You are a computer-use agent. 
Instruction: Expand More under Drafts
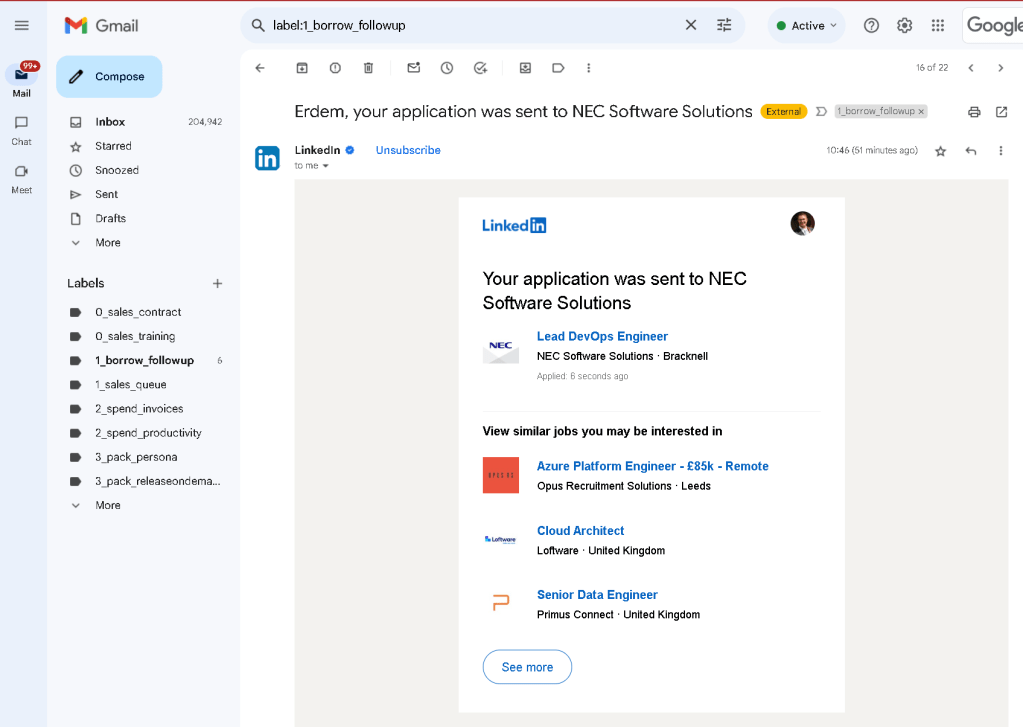pyautogui.click(x=108, y=243)
